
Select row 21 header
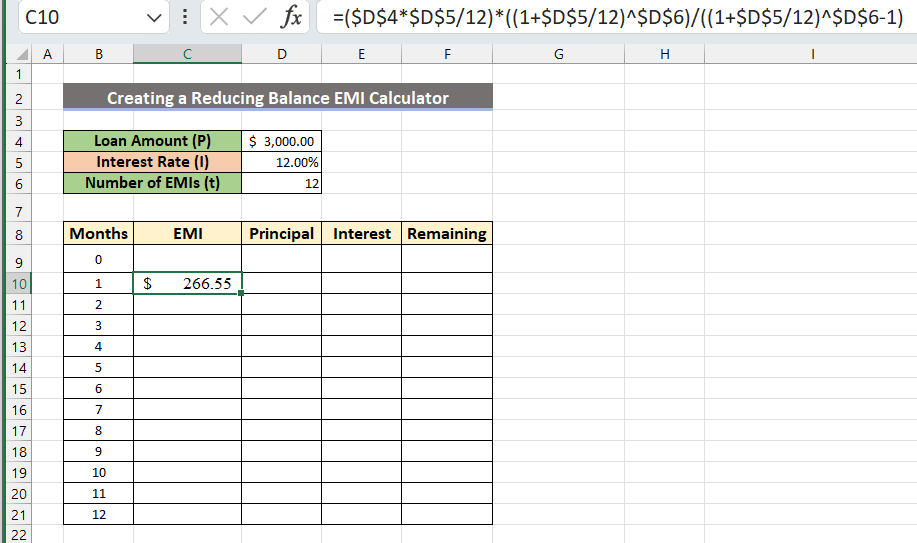19,515
